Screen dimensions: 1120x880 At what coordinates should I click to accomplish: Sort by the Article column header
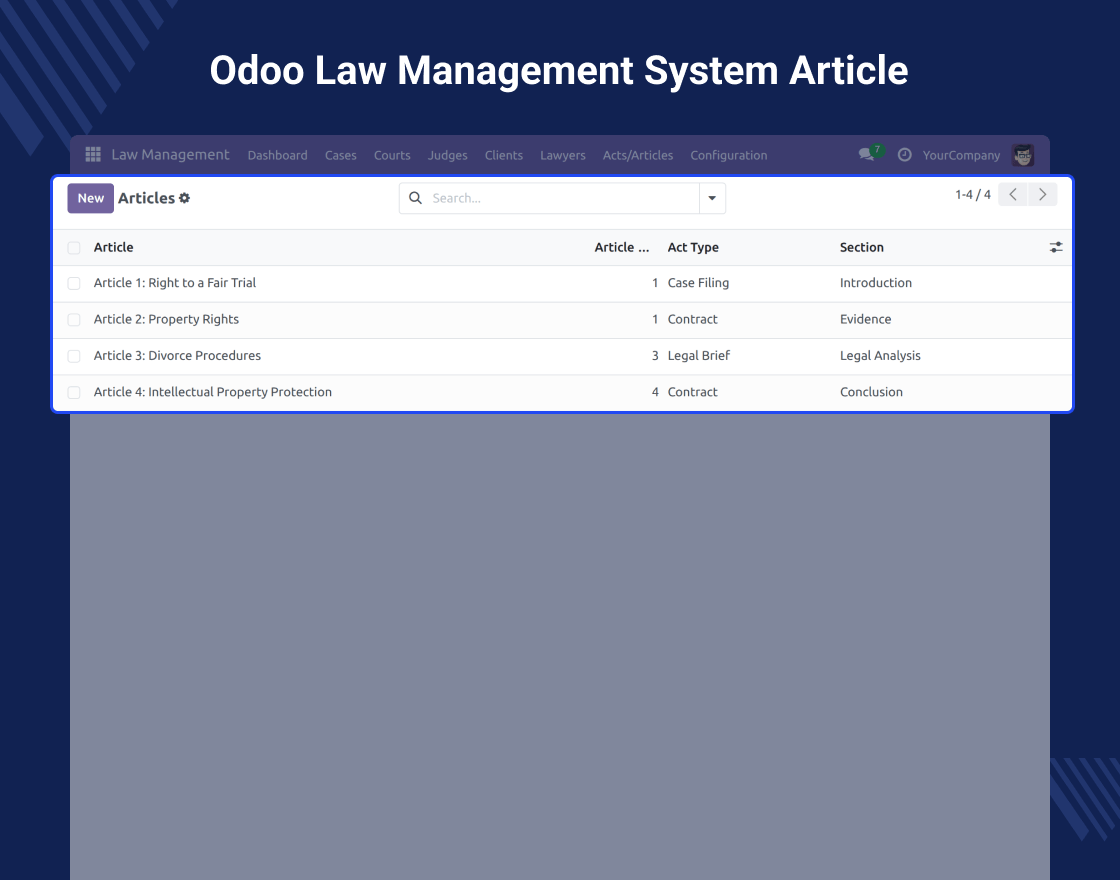coord(114,247)
